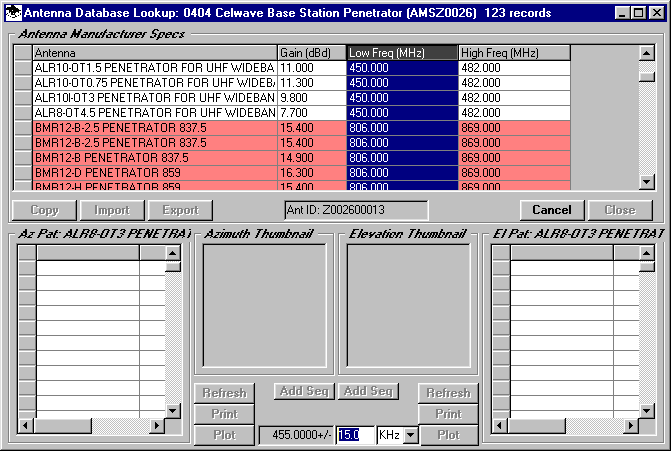Click the frequency tolerance field showing 15.0

pos(355,435)
